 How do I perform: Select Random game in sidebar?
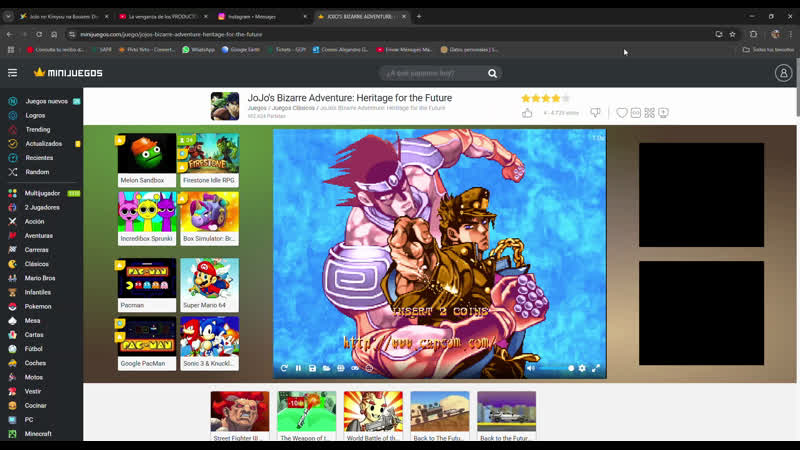37,172
